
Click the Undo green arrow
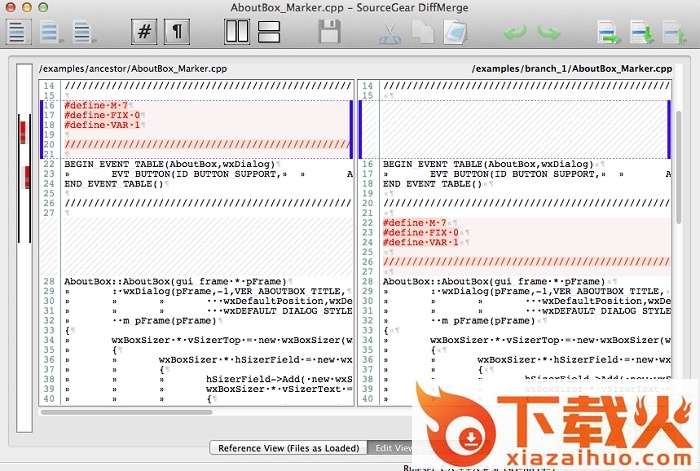[x=515, y=31]
